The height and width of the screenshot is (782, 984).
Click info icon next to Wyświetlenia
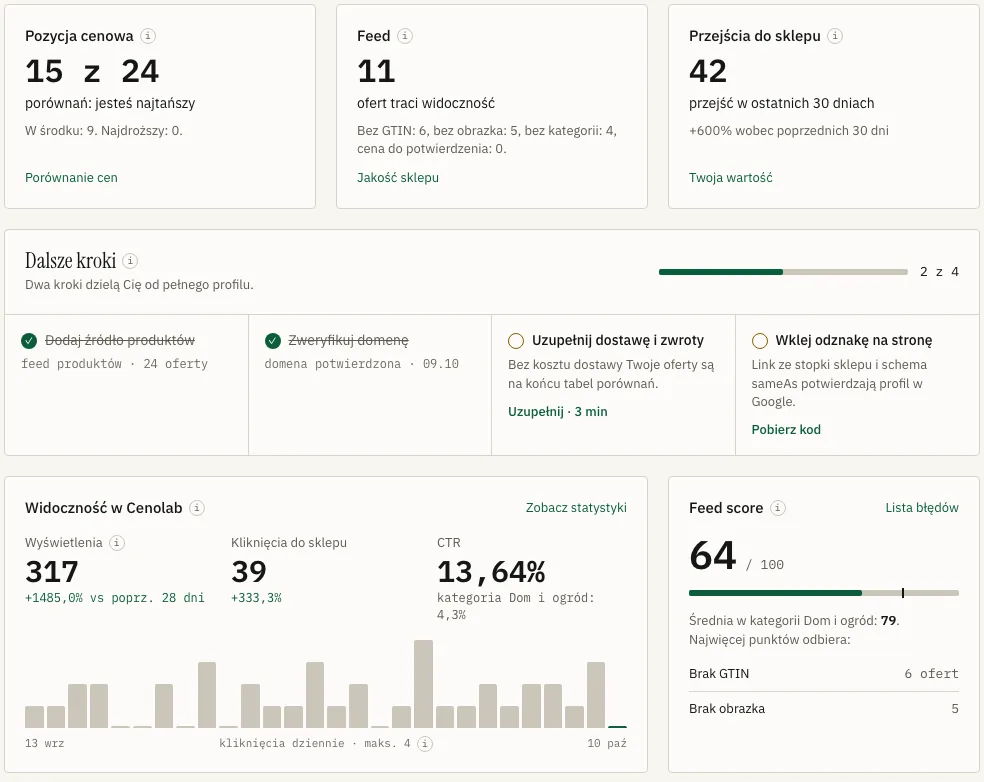pyautogui.click(x=117, y=543)
